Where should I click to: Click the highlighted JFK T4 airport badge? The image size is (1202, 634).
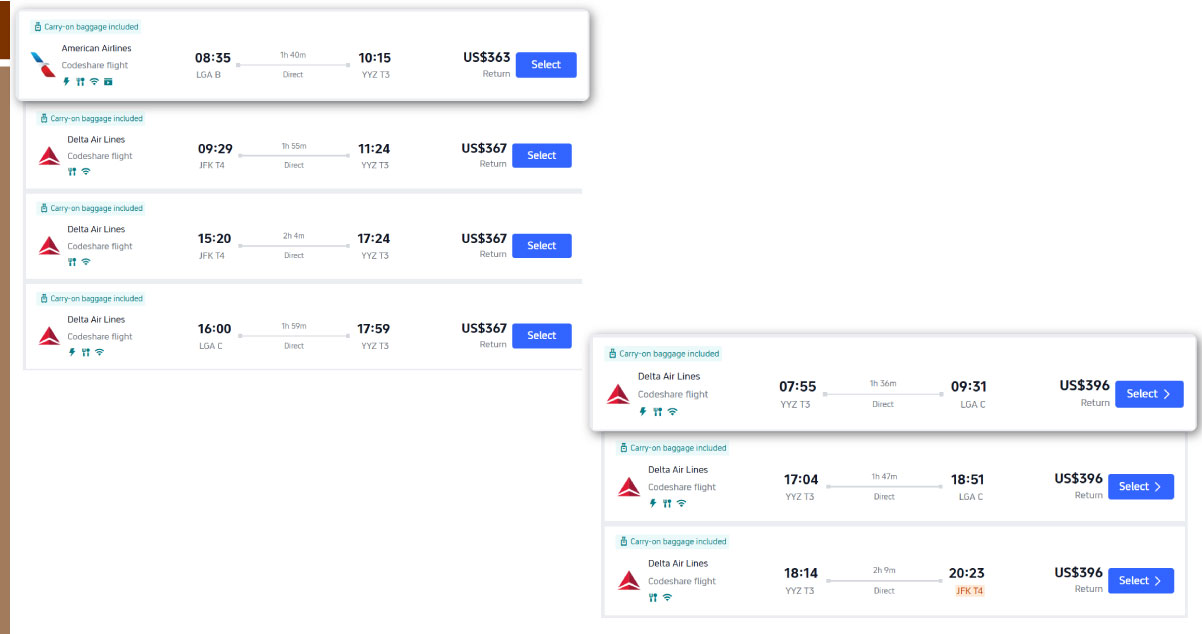tap(969, 591)
